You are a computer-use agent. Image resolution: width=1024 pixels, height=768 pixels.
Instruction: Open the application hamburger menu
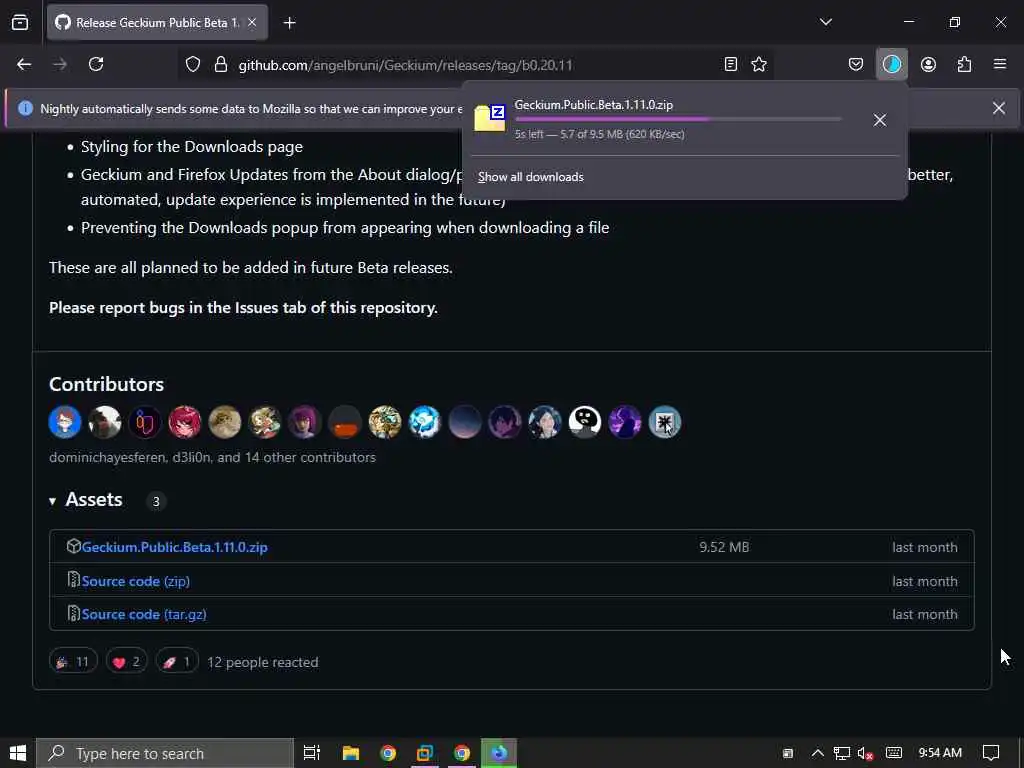click(x=1000, y=64)
